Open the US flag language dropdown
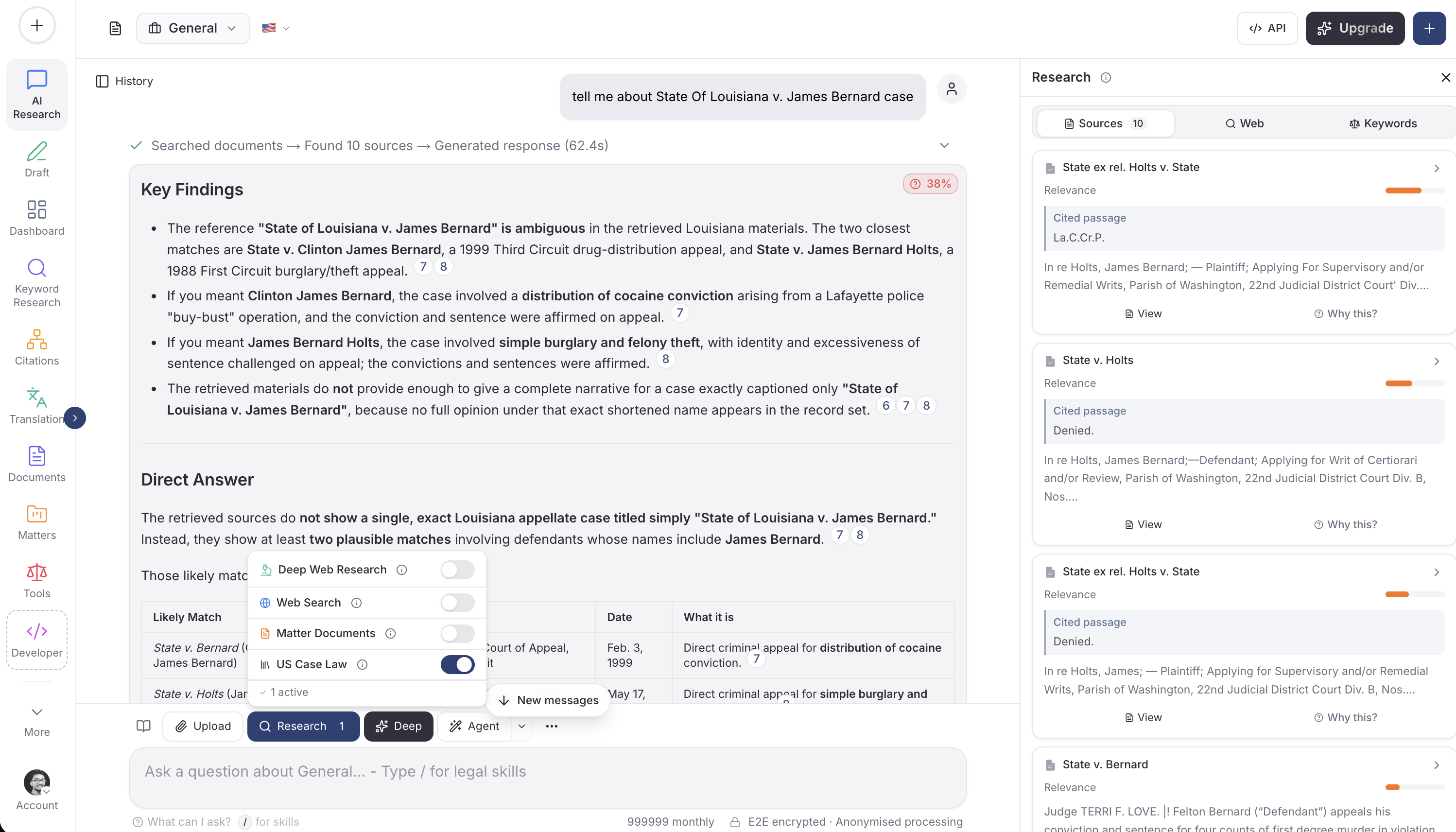Screen dimensions: 1456x832 [276, 28]
